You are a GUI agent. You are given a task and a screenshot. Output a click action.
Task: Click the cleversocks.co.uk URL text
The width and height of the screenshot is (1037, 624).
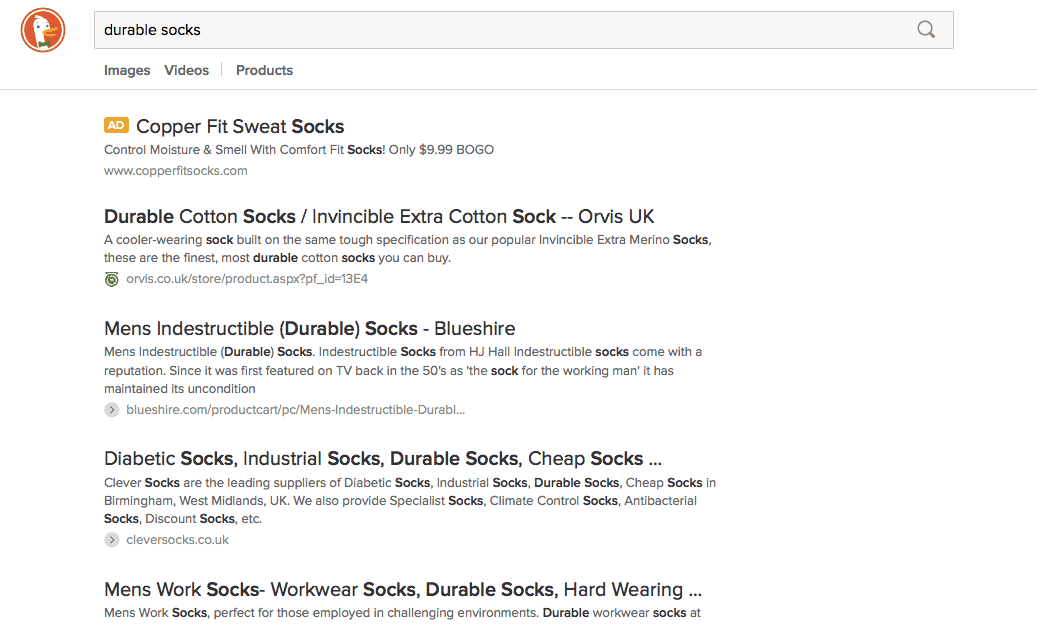click(177, 540)
